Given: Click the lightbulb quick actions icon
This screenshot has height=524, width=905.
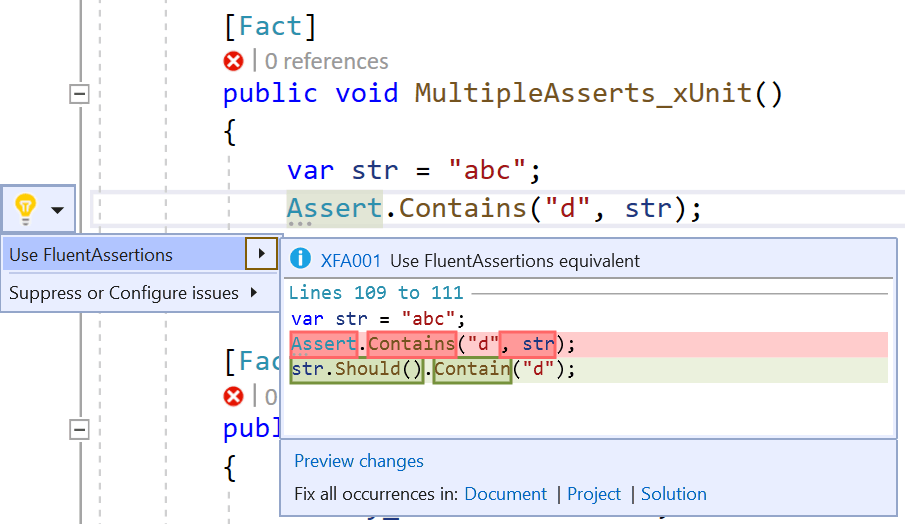Looking at the screenshot, I should pos(26,209).
